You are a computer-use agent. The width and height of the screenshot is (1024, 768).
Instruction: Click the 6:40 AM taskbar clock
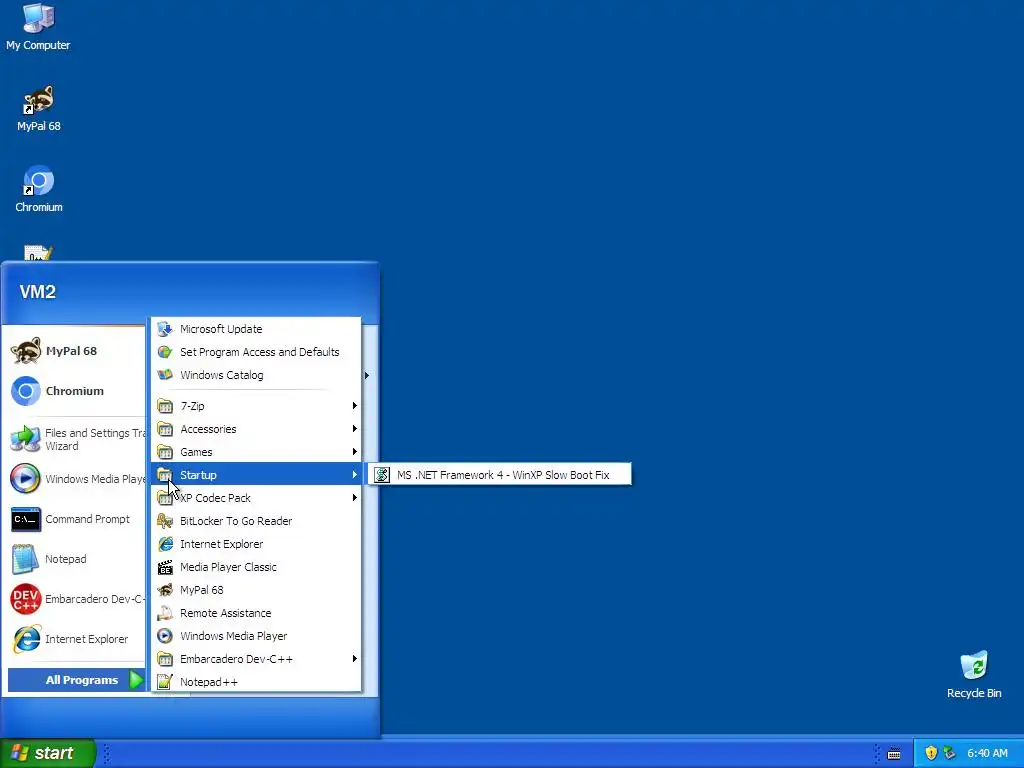pyautogui.click(x=987, y=753)
